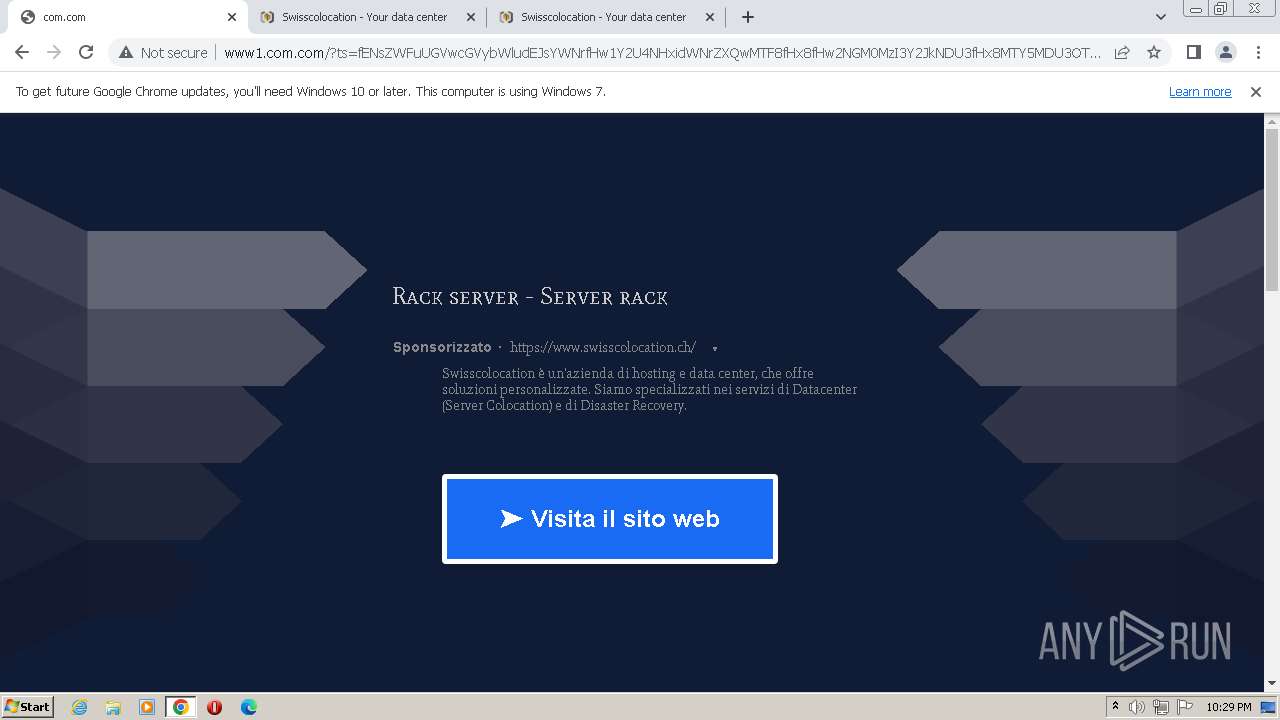Screen dimensions: 1280x720
Task: Open Windows Media Player from taskbar
Action: tap(147, 707)
